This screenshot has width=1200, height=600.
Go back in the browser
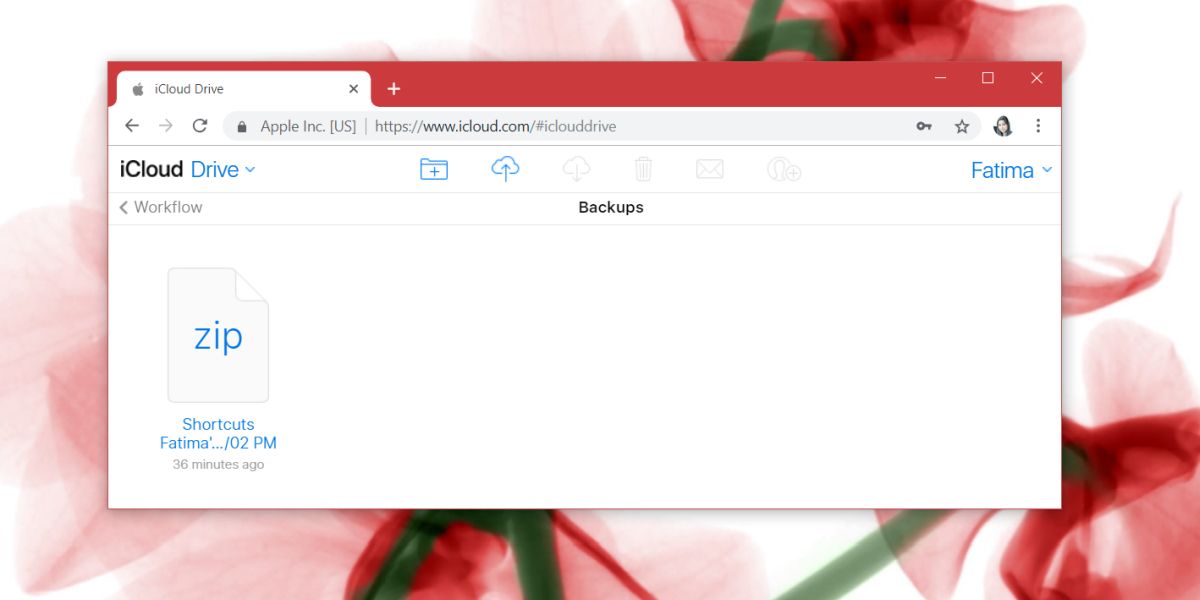pyautogui.click(x=132, y=126)
